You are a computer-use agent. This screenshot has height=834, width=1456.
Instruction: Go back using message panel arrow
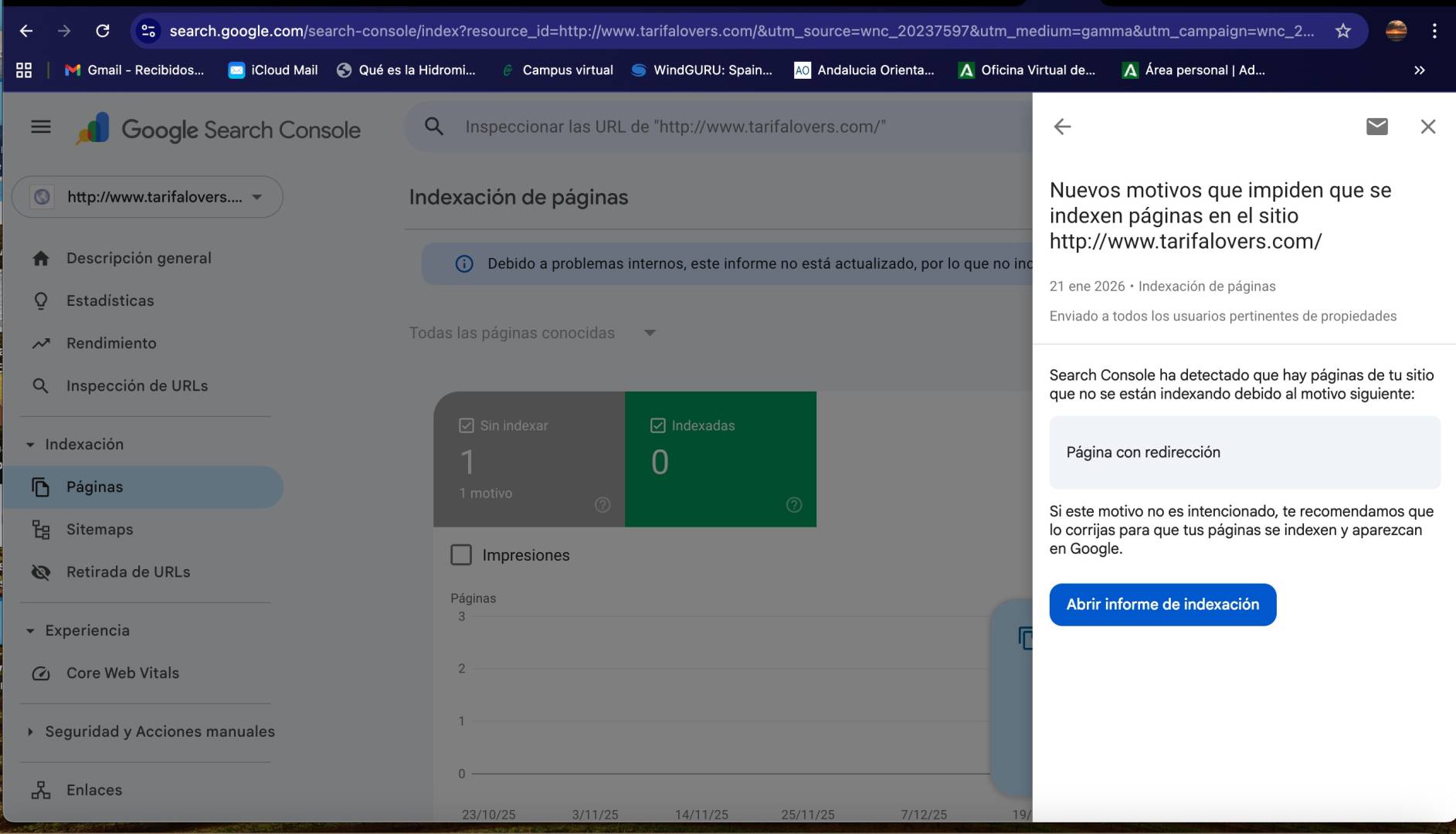click(x=1062, y=127)
